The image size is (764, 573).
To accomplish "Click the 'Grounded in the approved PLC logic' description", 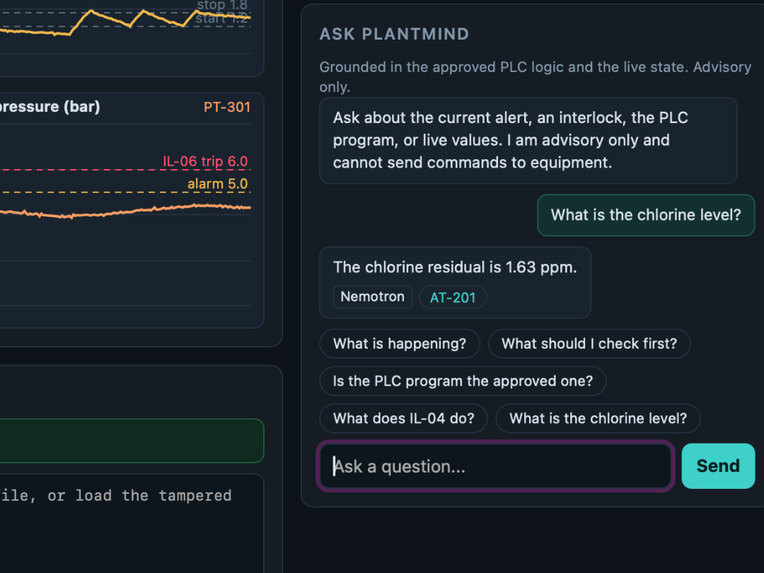I will pos(535,76).
